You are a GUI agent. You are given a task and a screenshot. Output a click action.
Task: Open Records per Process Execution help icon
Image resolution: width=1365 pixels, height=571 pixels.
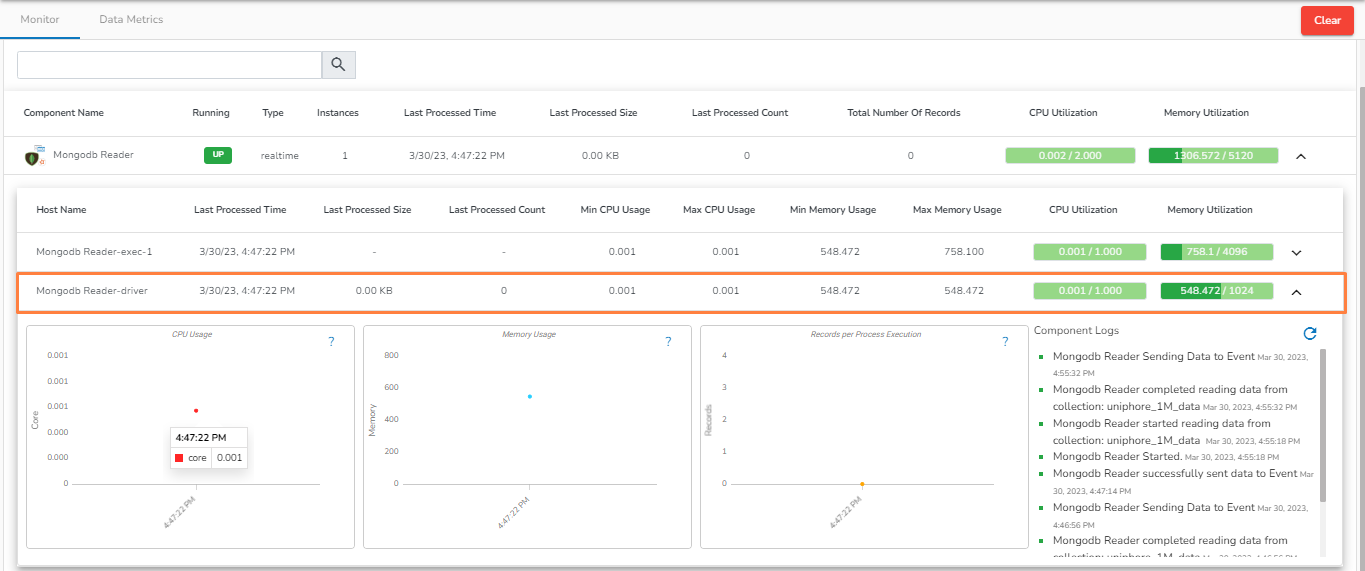tap(1005, 342)
